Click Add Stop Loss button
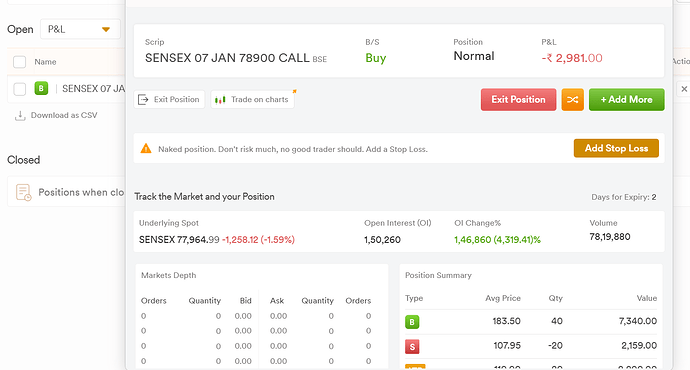Viewport: 690px width, 370px height. click(616, 148)
